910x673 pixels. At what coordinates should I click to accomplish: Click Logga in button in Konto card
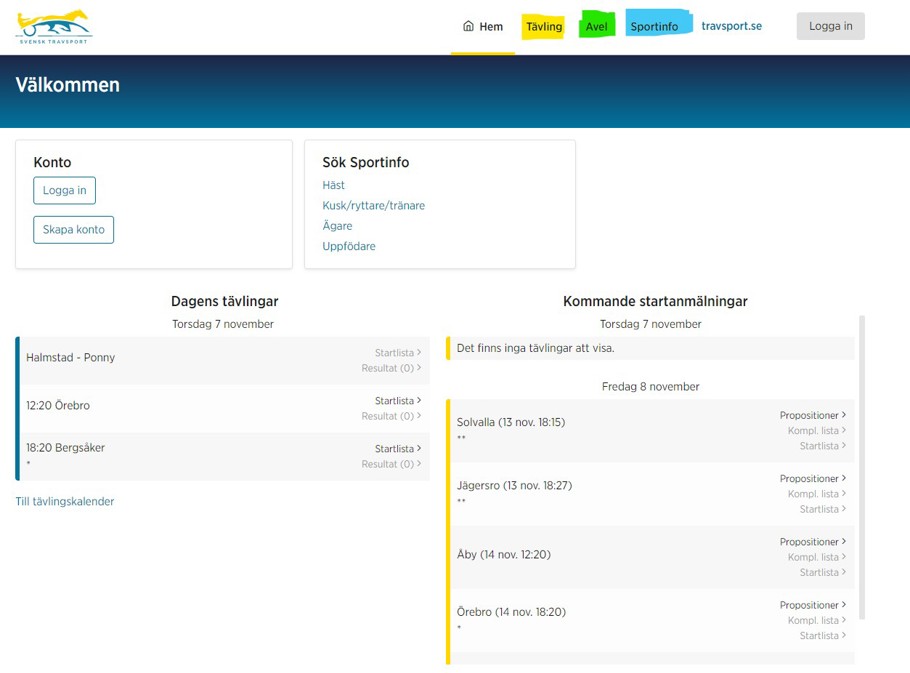[x=64, y=190]
